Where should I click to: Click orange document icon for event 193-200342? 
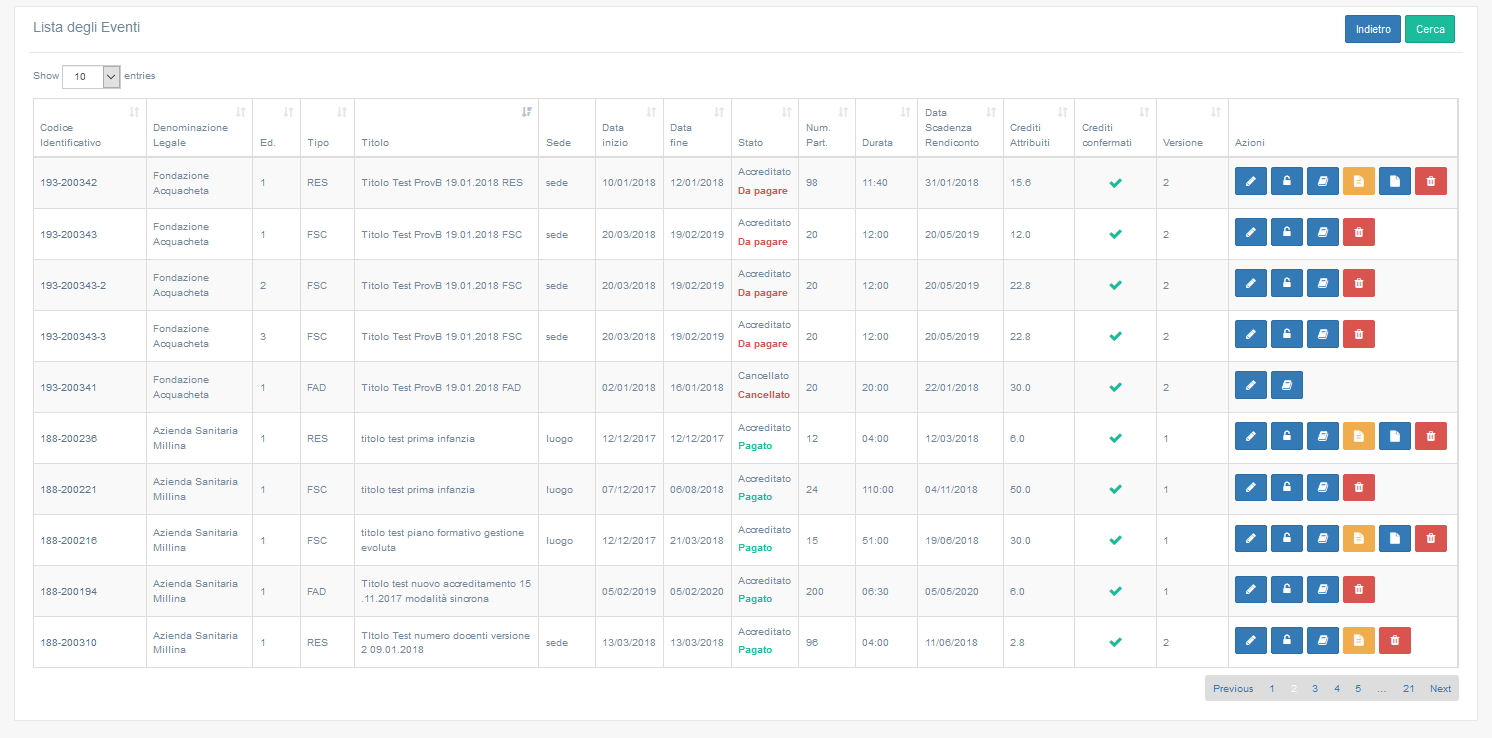click(x=1359, y=181)
